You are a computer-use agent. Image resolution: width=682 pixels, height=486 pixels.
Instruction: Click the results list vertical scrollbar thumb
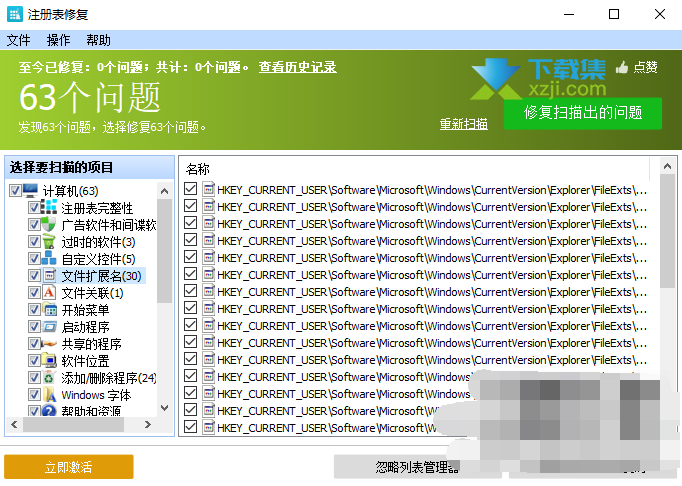click(x=667, y=231)
